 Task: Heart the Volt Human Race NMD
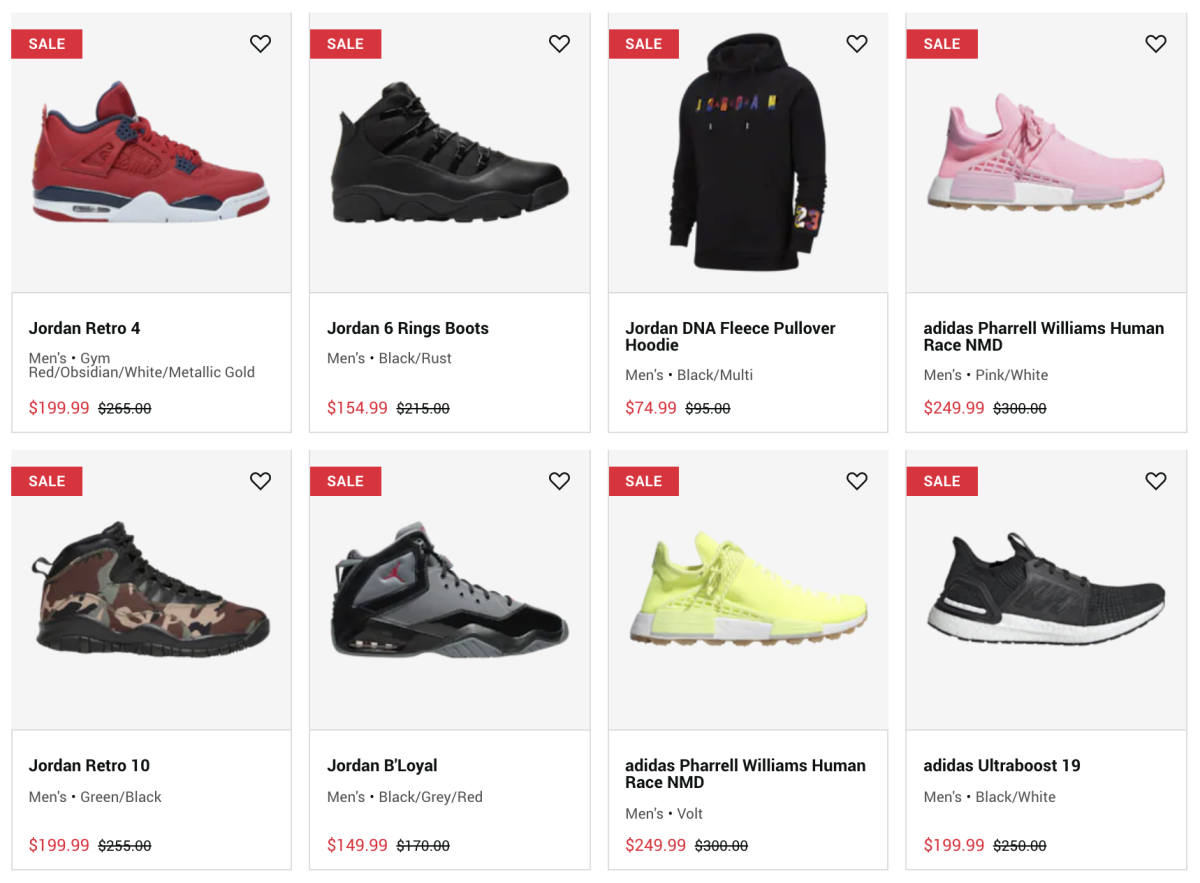click(857, 481)
